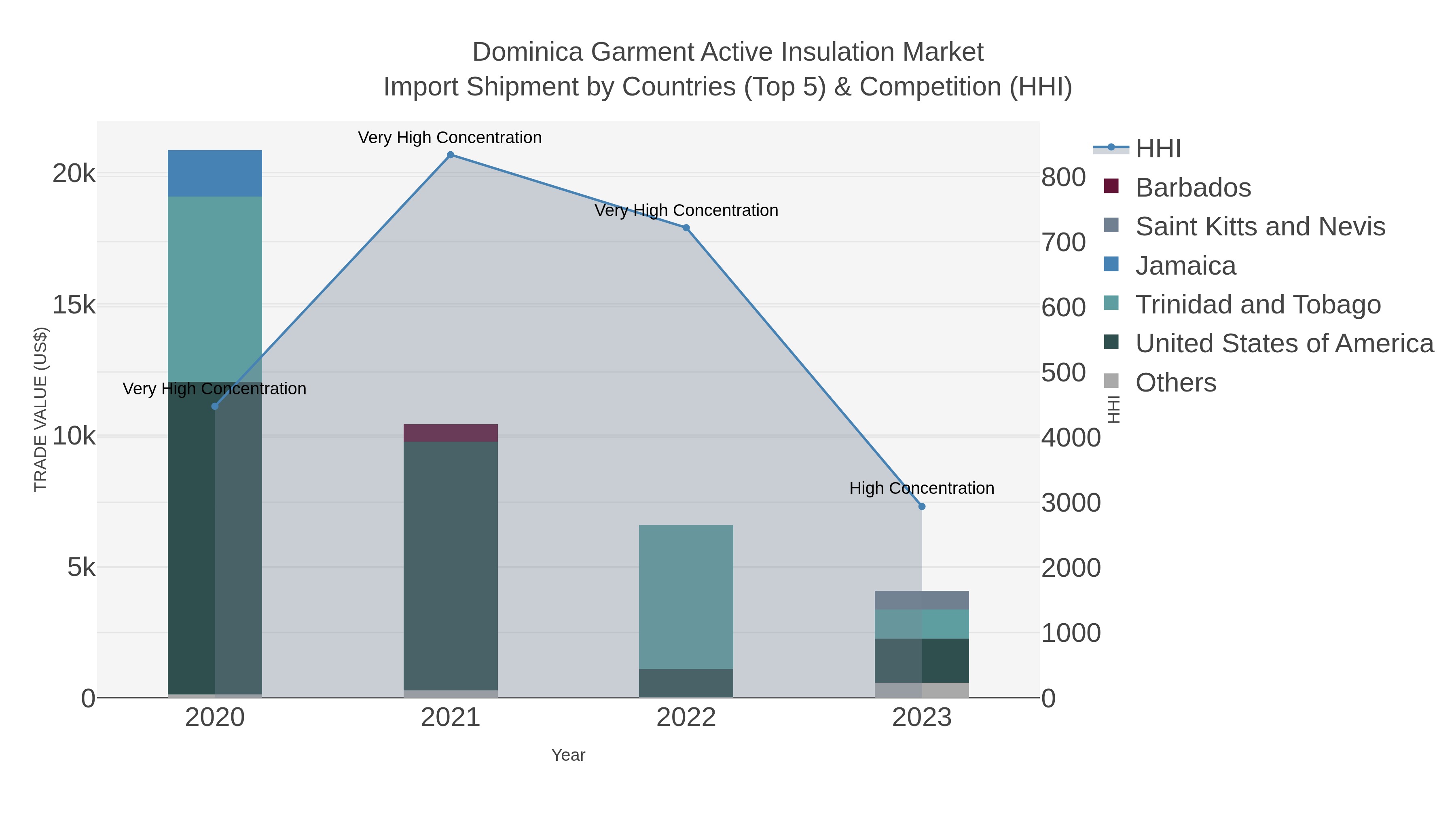
Task: Click the Saint Kitts and Nevis swatch
Action: click(x=1111, y=225)
